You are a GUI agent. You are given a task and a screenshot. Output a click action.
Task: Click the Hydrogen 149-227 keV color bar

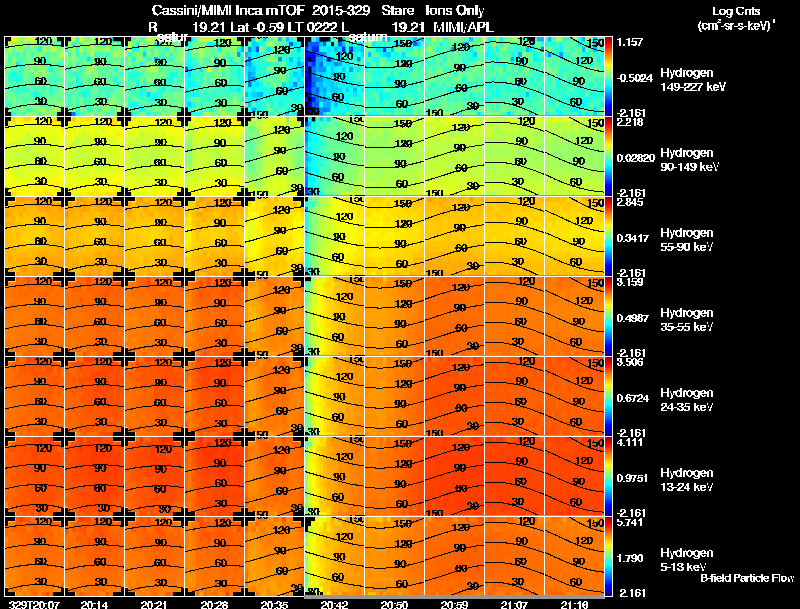[x=608, y=77]
